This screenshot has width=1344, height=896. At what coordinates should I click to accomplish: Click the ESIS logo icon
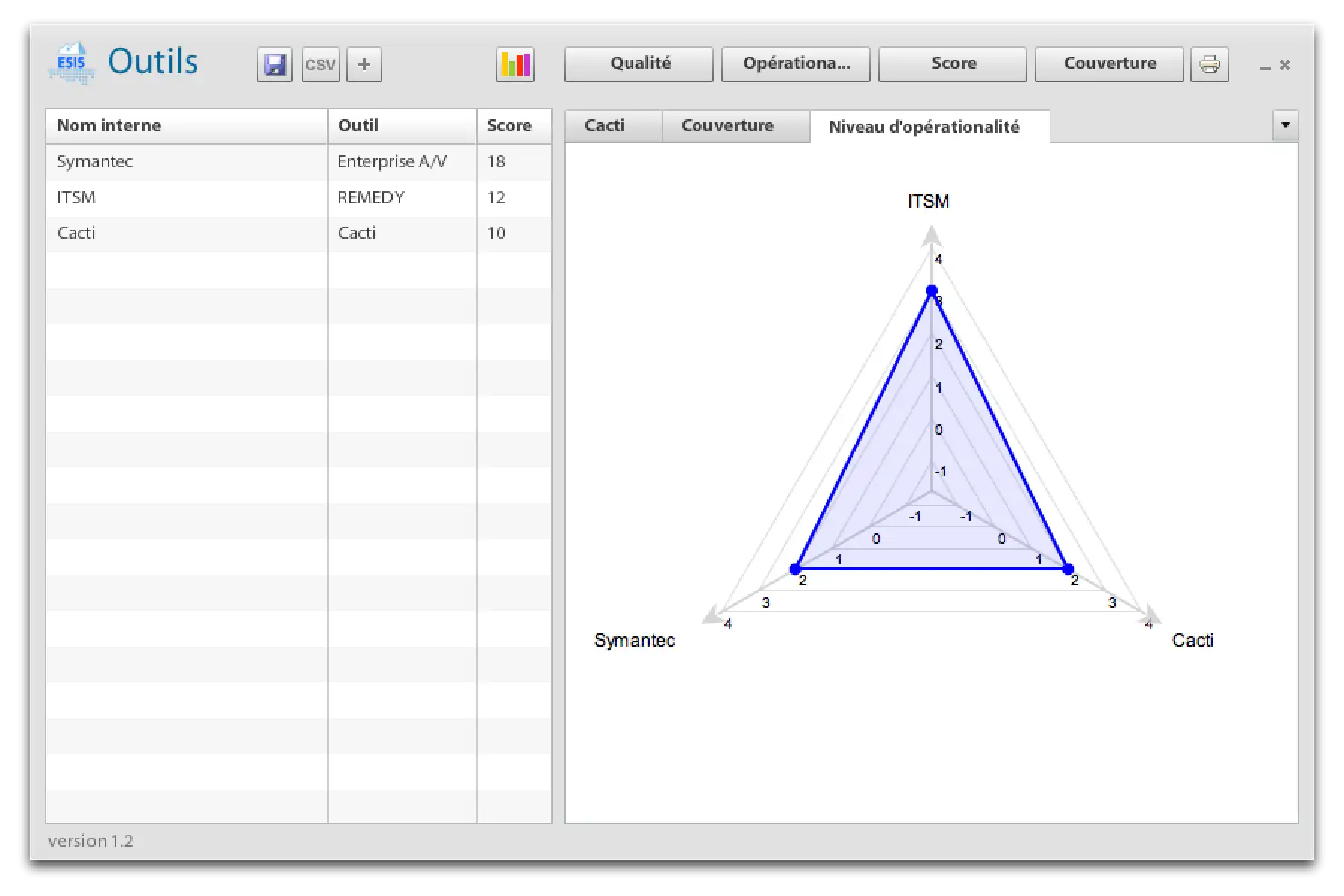[72, 63]
